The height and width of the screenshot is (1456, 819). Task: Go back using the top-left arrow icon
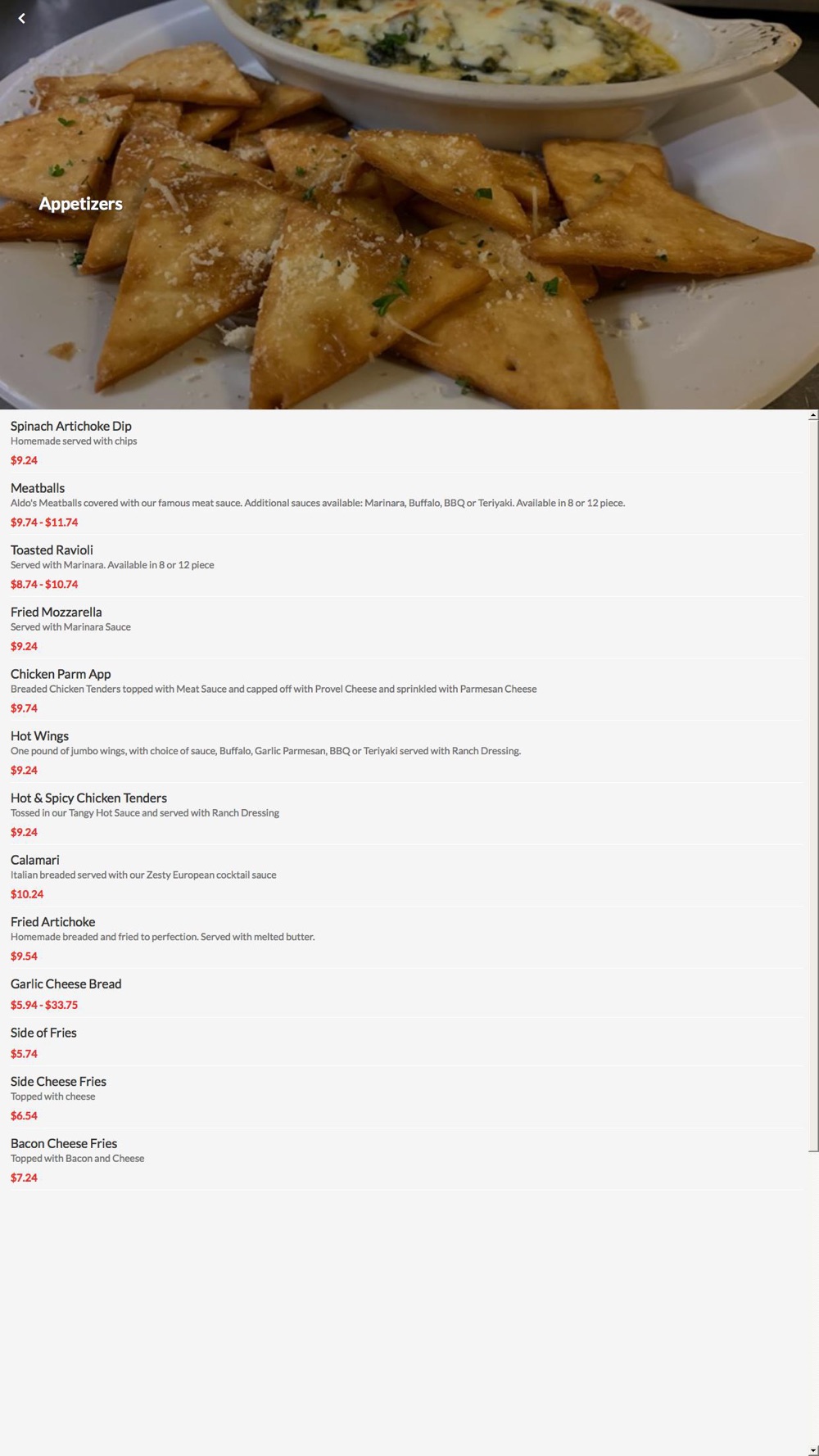point(21,18)
